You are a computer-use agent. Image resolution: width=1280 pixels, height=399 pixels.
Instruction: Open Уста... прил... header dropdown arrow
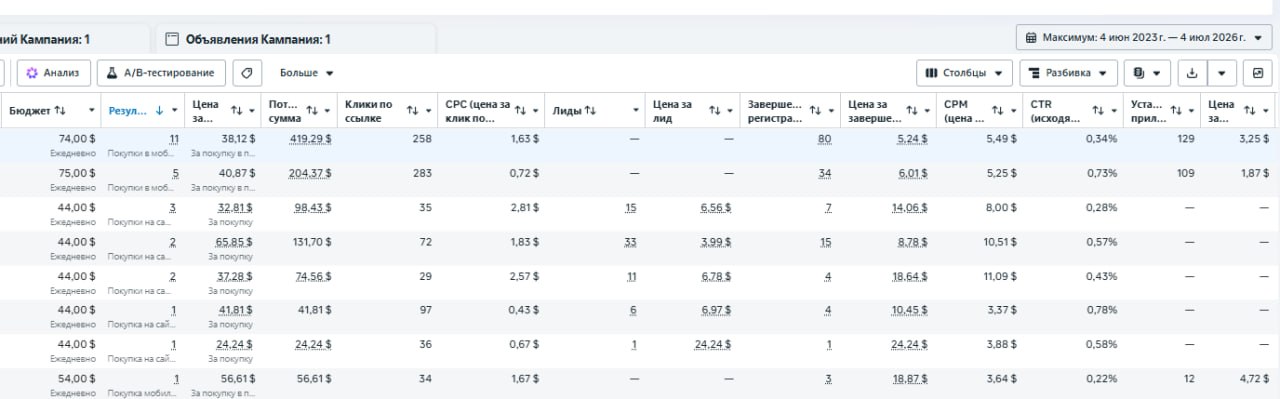point(1191,110)
